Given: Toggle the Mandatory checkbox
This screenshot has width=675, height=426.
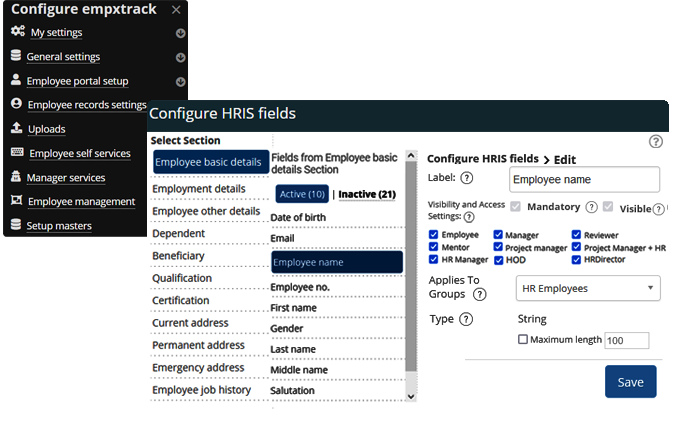Looking at the screenshot, I should coord(516,207).
